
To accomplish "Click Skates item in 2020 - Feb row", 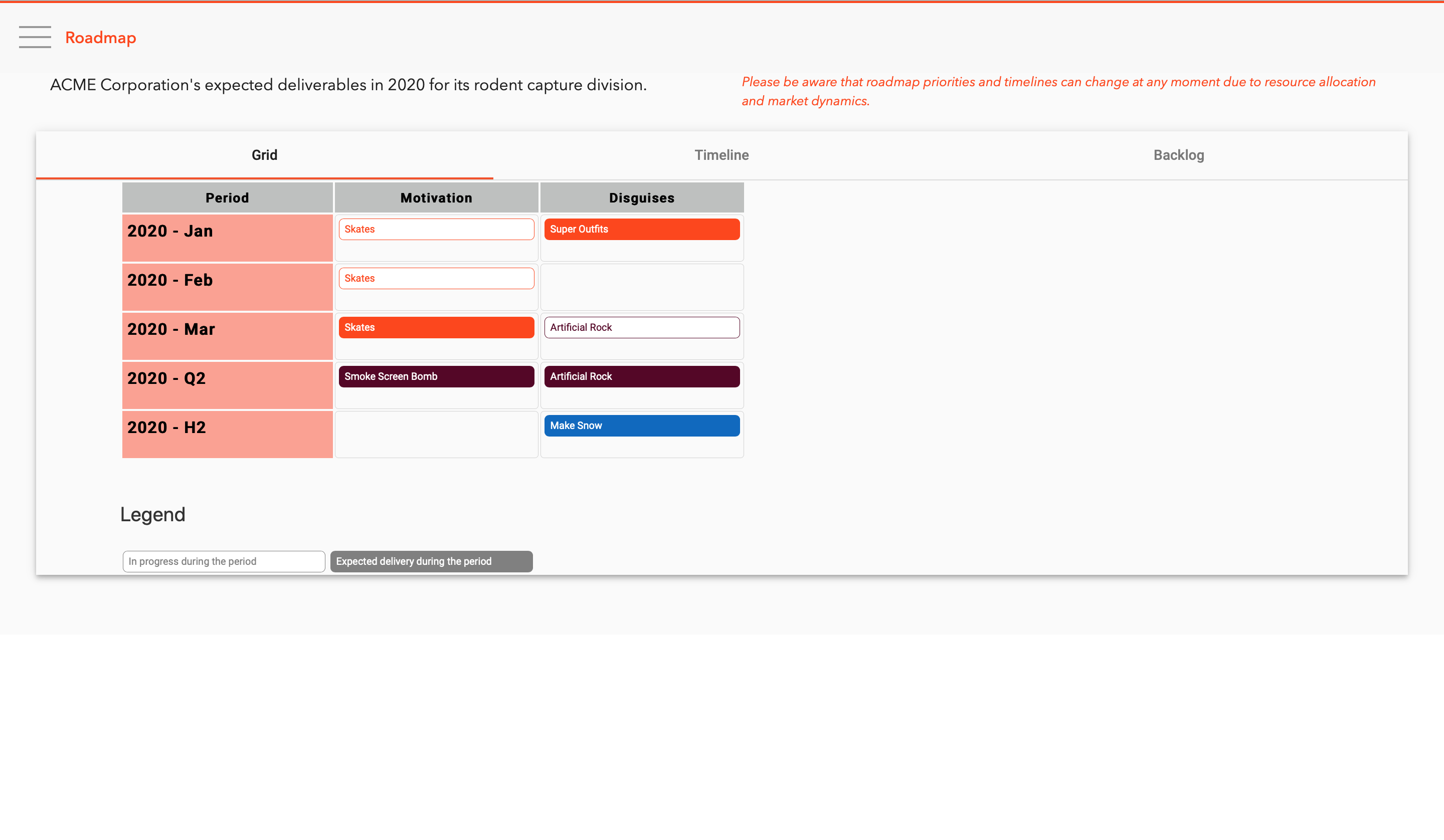I will [436, 279].
